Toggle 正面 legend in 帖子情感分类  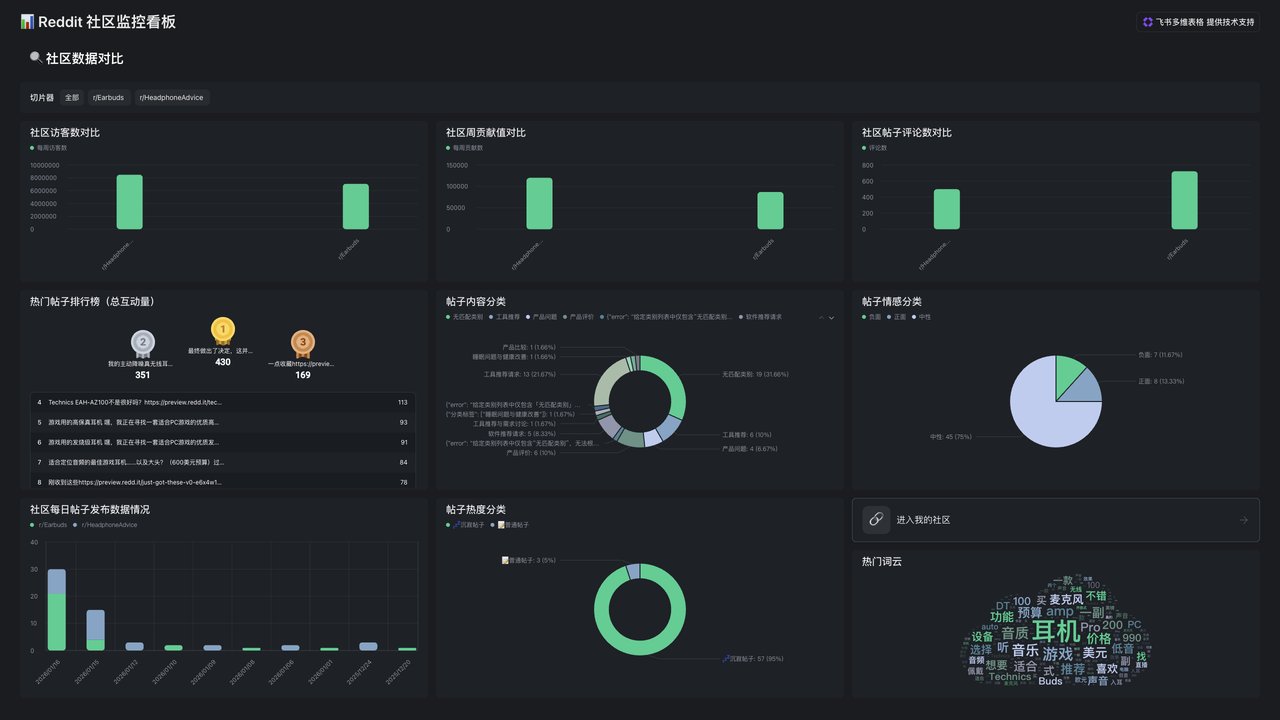pos(897,317)
